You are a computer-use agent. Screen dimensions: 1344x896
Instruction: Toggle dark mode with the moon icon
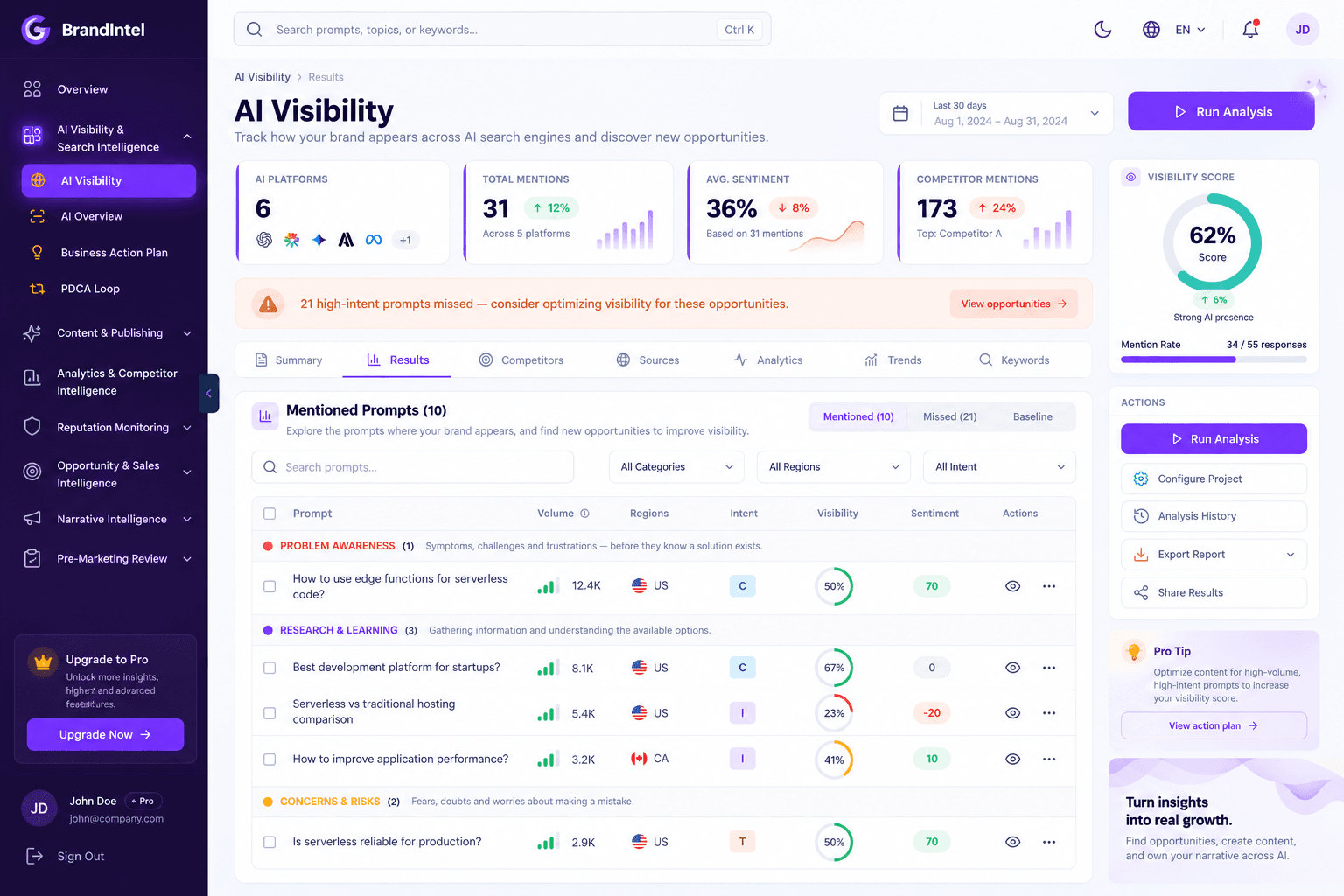coord(1102,29)
